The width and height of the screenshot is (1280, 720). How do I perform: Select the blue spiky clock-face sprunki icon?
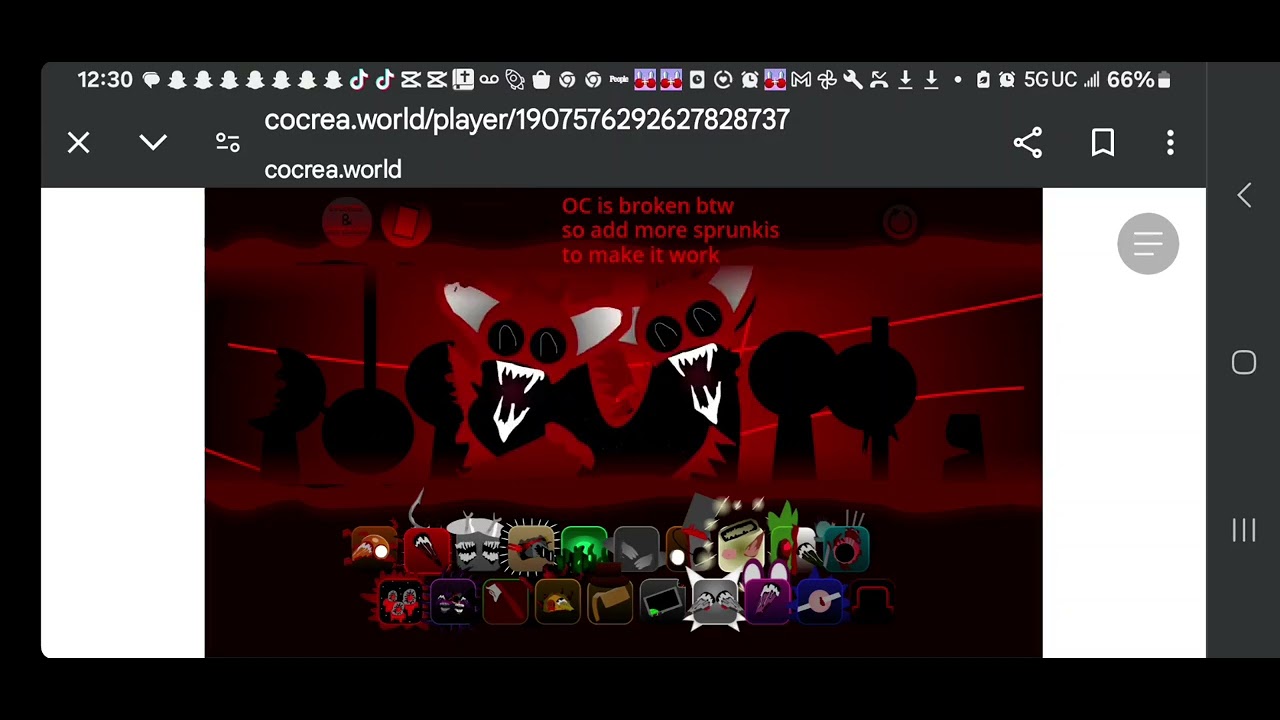click(820, 602)
